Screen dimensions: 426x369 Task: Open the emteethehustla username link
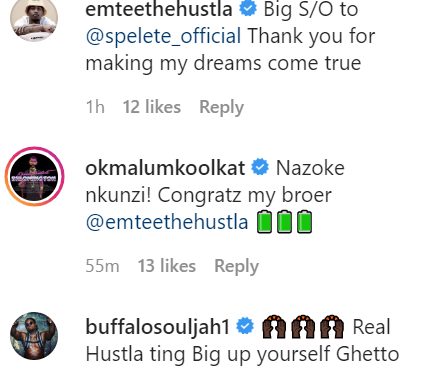[159, 9]
